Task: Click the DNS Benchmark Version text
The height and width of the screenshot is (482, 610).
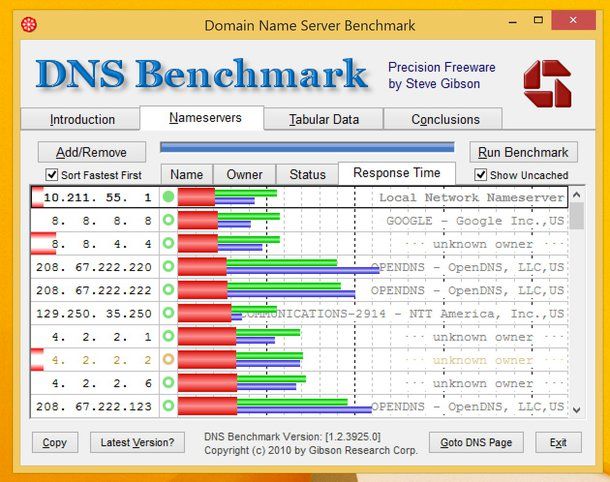Action: point(292,436)
